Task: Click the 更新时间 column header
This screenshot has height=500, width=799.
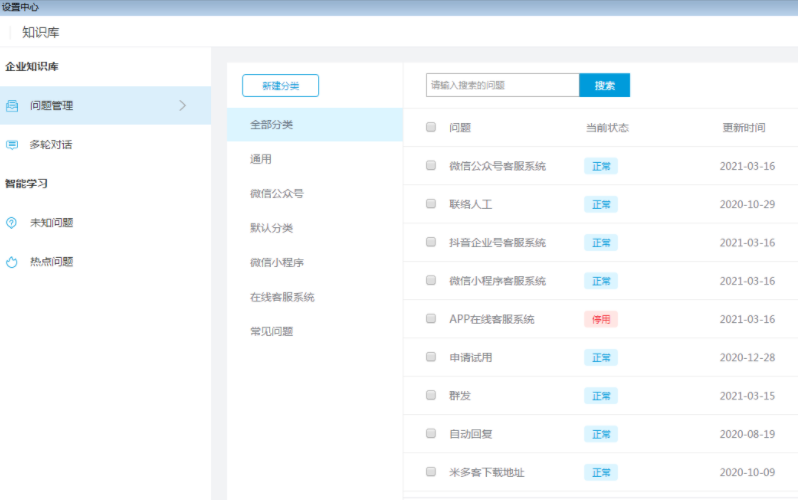Action: click(743, 128)
